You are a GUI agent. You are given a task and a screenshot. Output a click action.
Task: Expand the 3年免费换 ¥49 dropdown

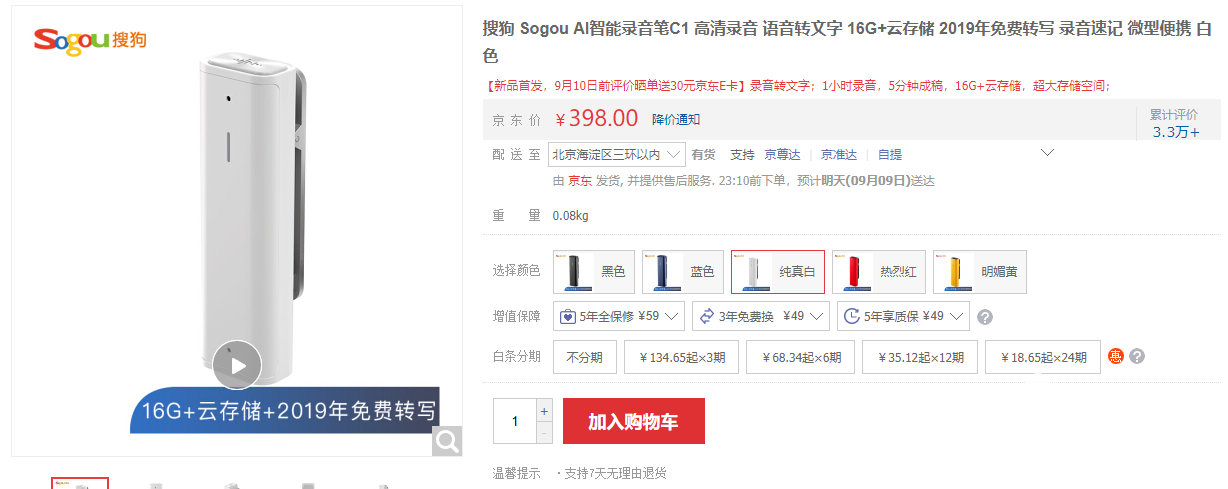click(x=760, y=317)
